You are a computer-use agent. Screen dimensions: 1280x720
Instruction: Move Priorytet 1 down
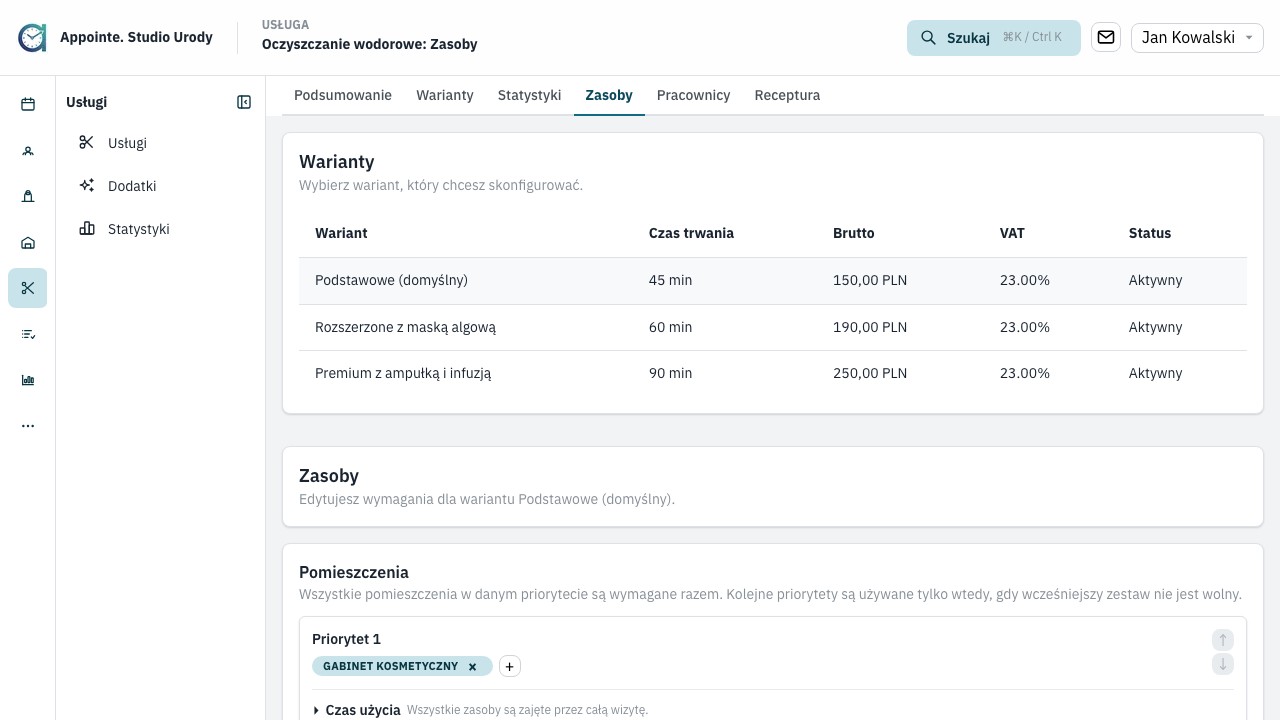[x=1223, y=664]
